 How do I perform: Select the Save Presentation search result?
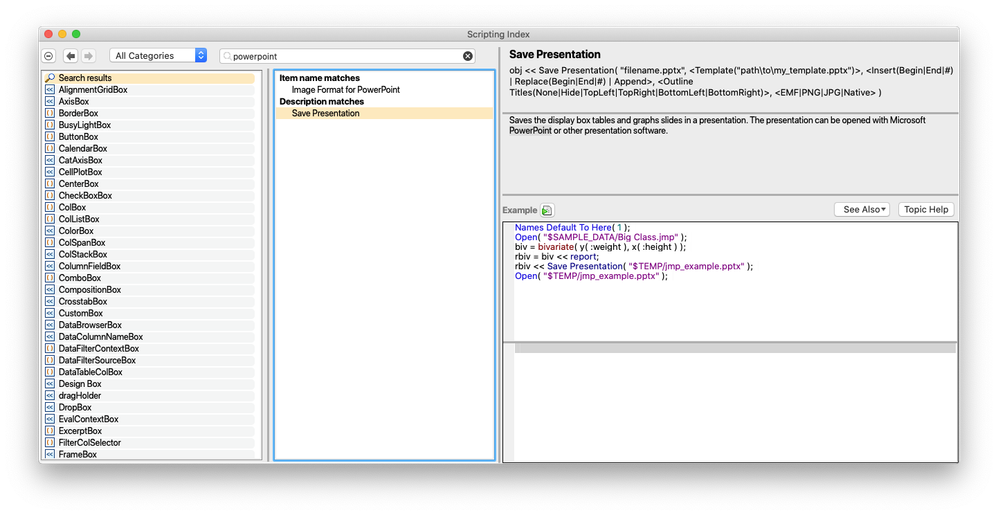(x=384, y=113)
